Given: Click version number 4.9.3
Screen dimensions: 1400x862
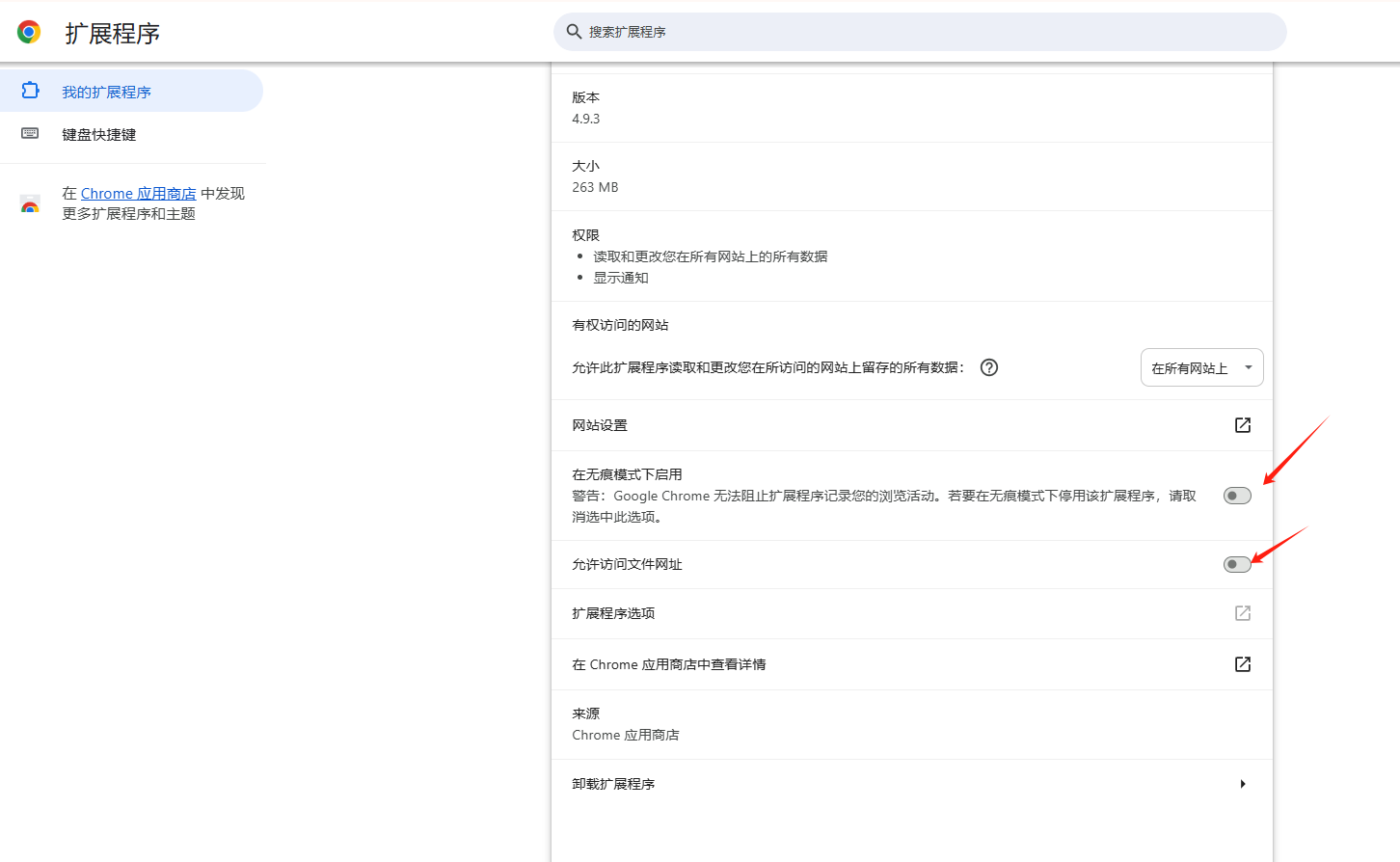Looking at the screenshot, I should click(586, 119).
